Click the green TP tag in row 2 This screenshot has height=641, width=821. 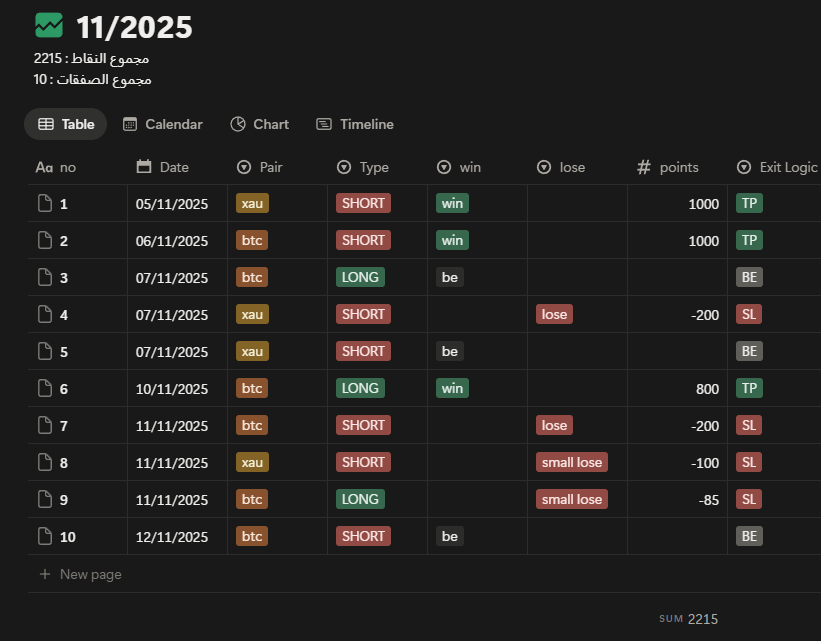click(749, 240)
